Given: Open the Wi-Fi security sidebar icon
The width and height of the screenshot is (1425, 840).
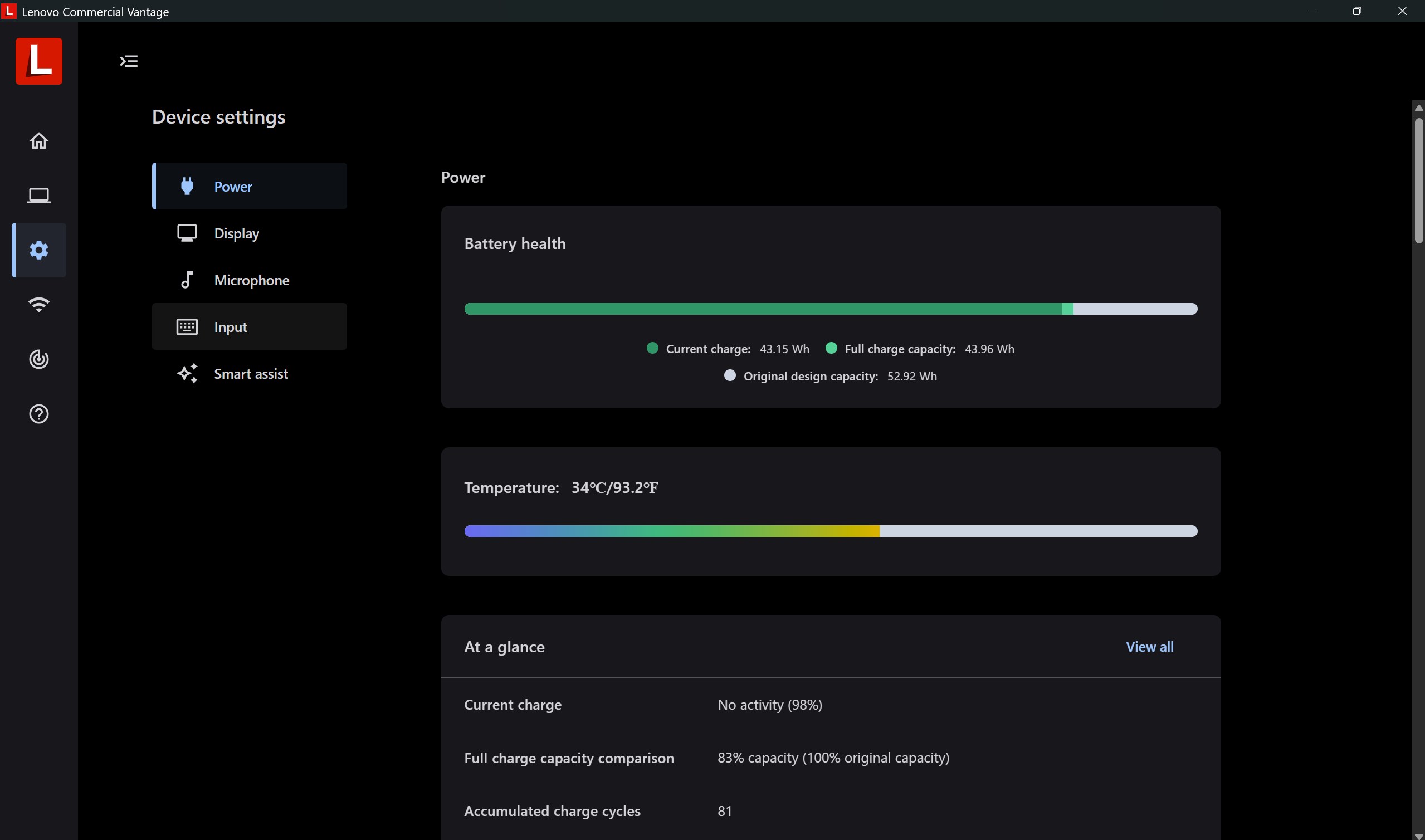Looking at the screenshot, I should [x=38, y=305].
